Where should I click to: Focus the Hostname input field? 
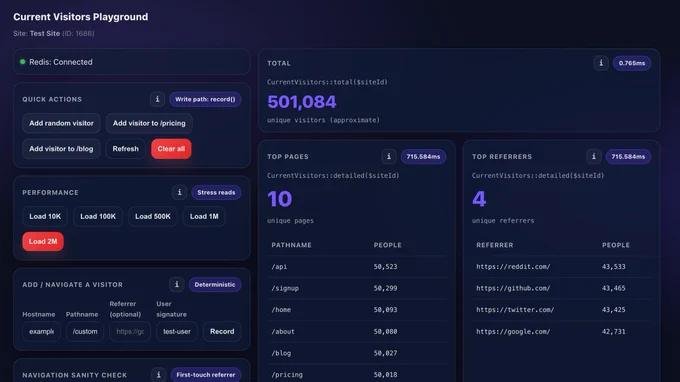point(42,331)
